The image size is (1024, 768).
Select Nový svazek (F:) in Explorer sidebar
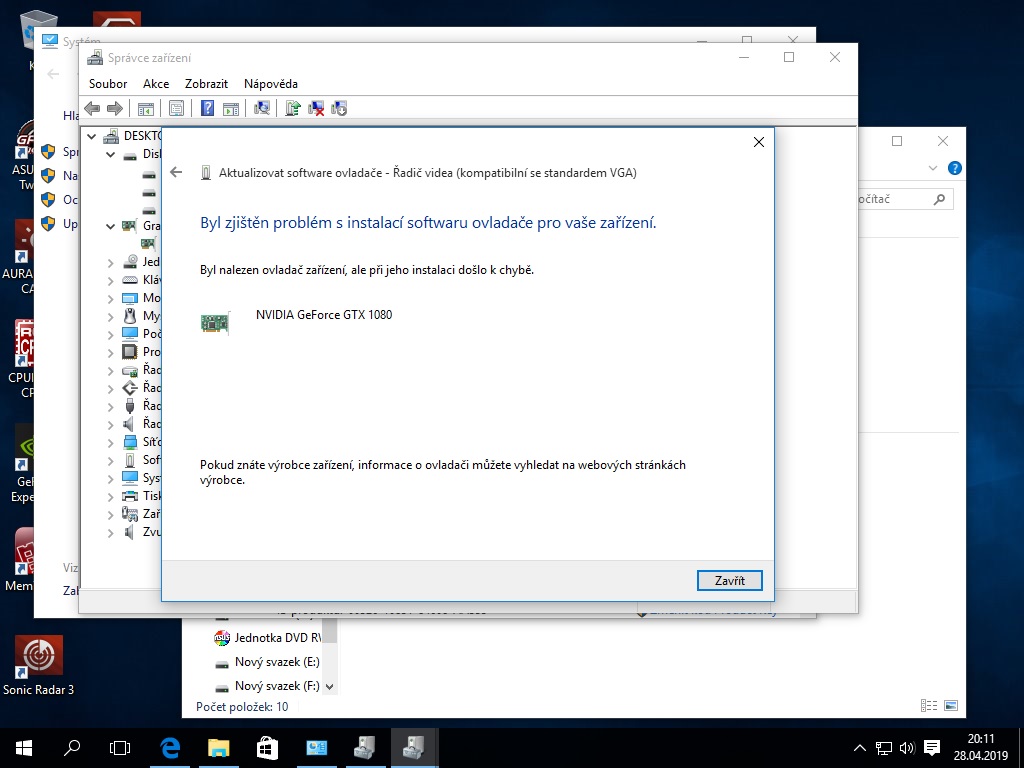(x=268, y=686)
